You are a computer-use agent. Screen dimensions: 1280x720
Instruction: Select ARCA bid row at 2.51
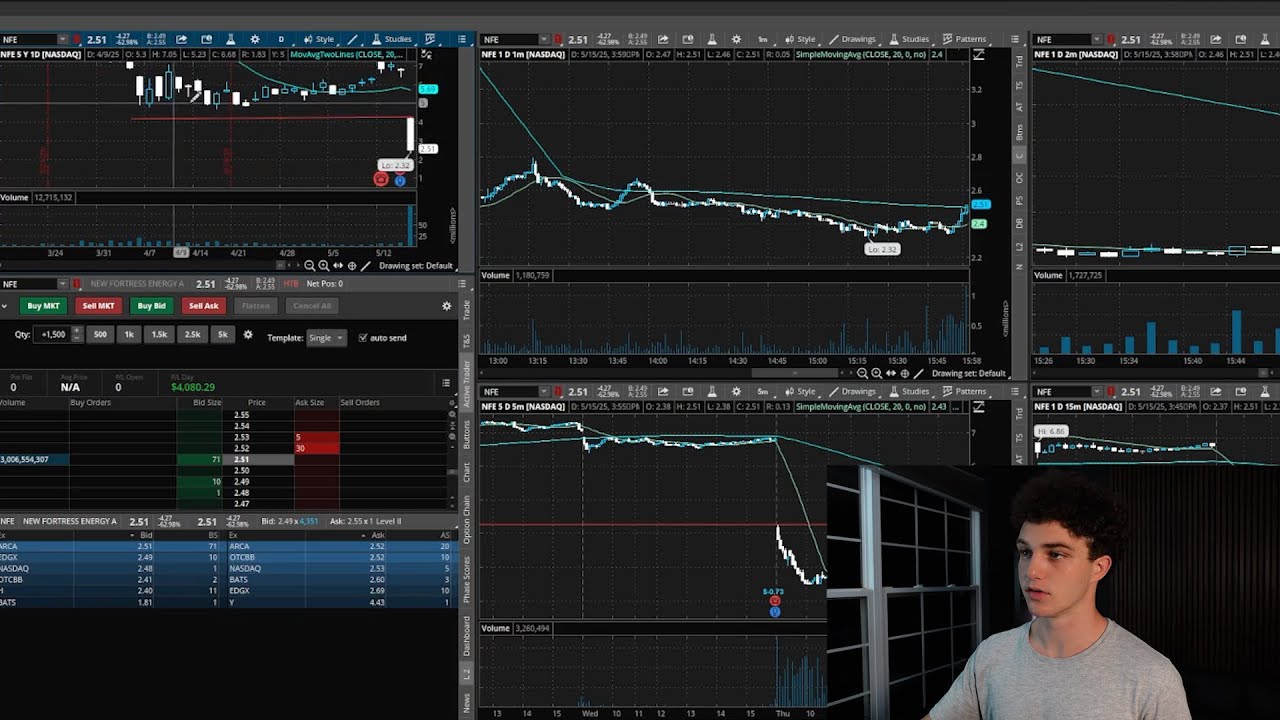click(113, 546)
